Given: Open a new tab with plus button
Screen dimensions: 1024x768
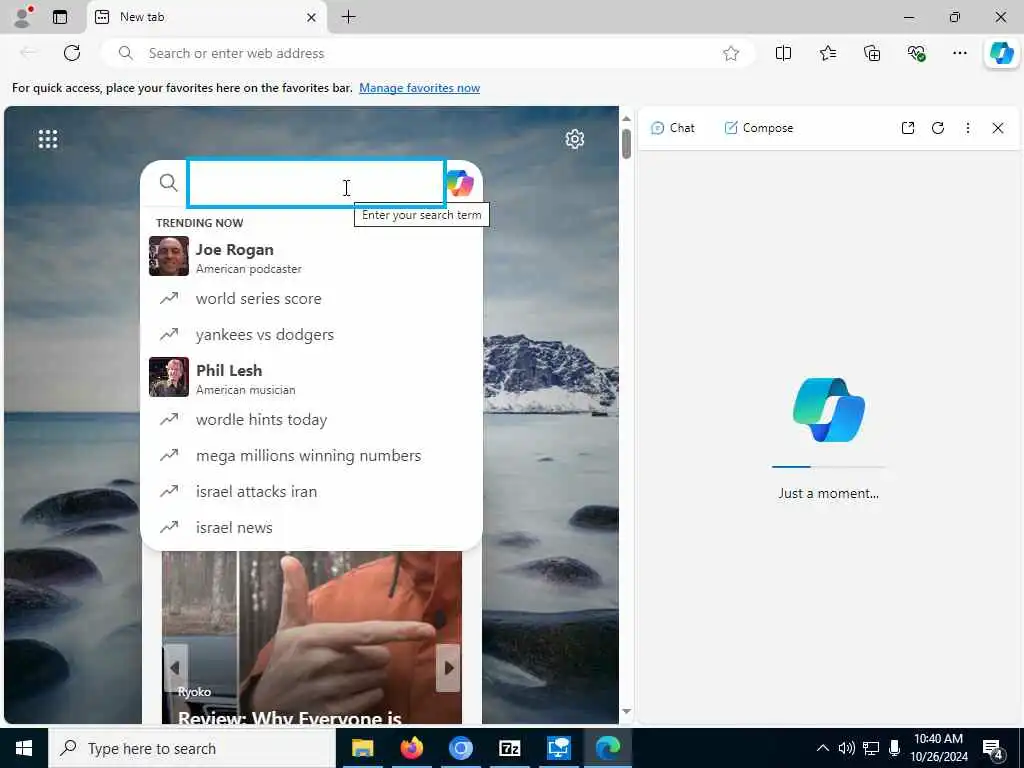Looking at the screenshot, I should (x=349, y=17).
